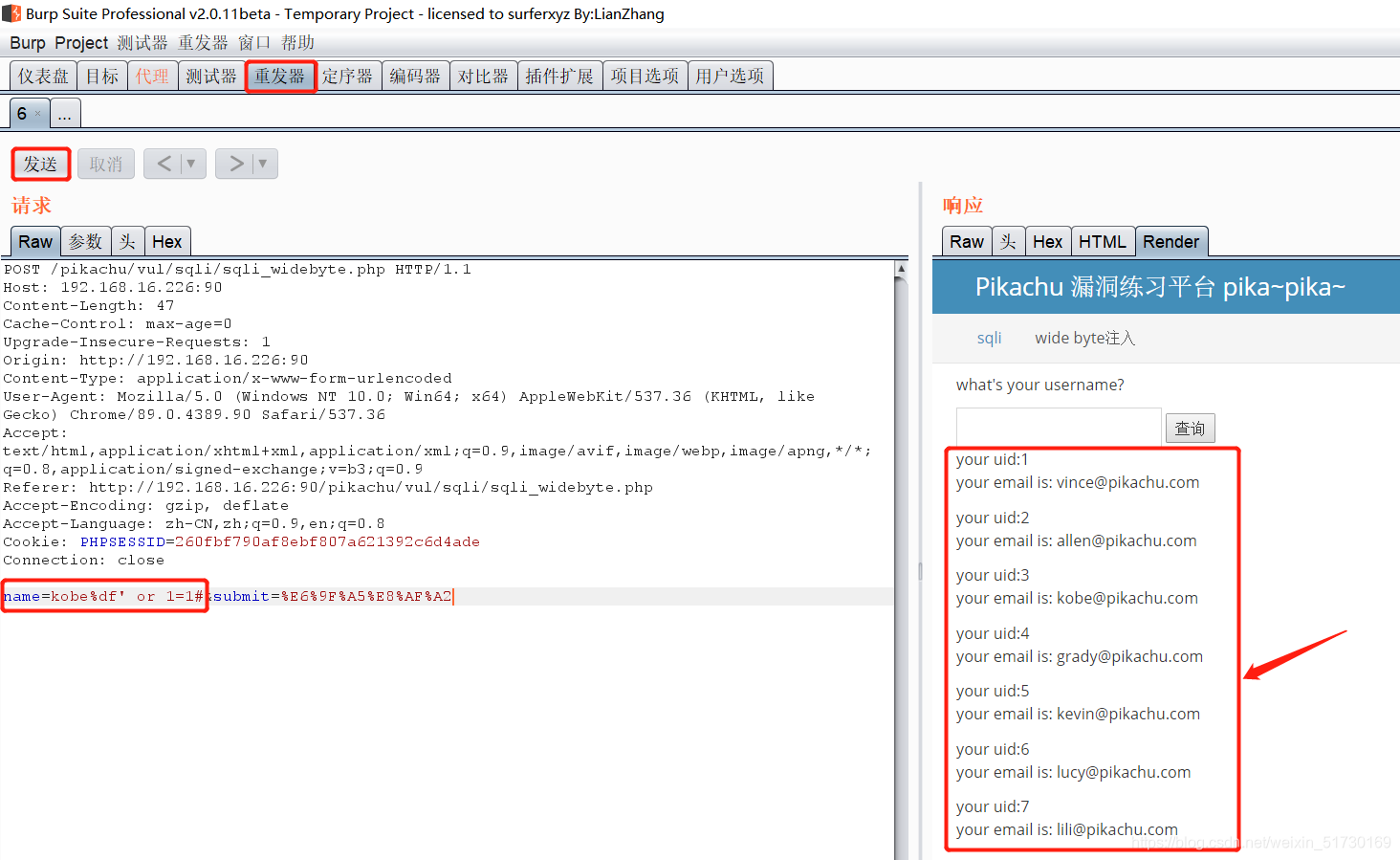Screen dimensions: 1400x860
Task: Click the 取消 cancel button
Action: click(x=106, y=165)
